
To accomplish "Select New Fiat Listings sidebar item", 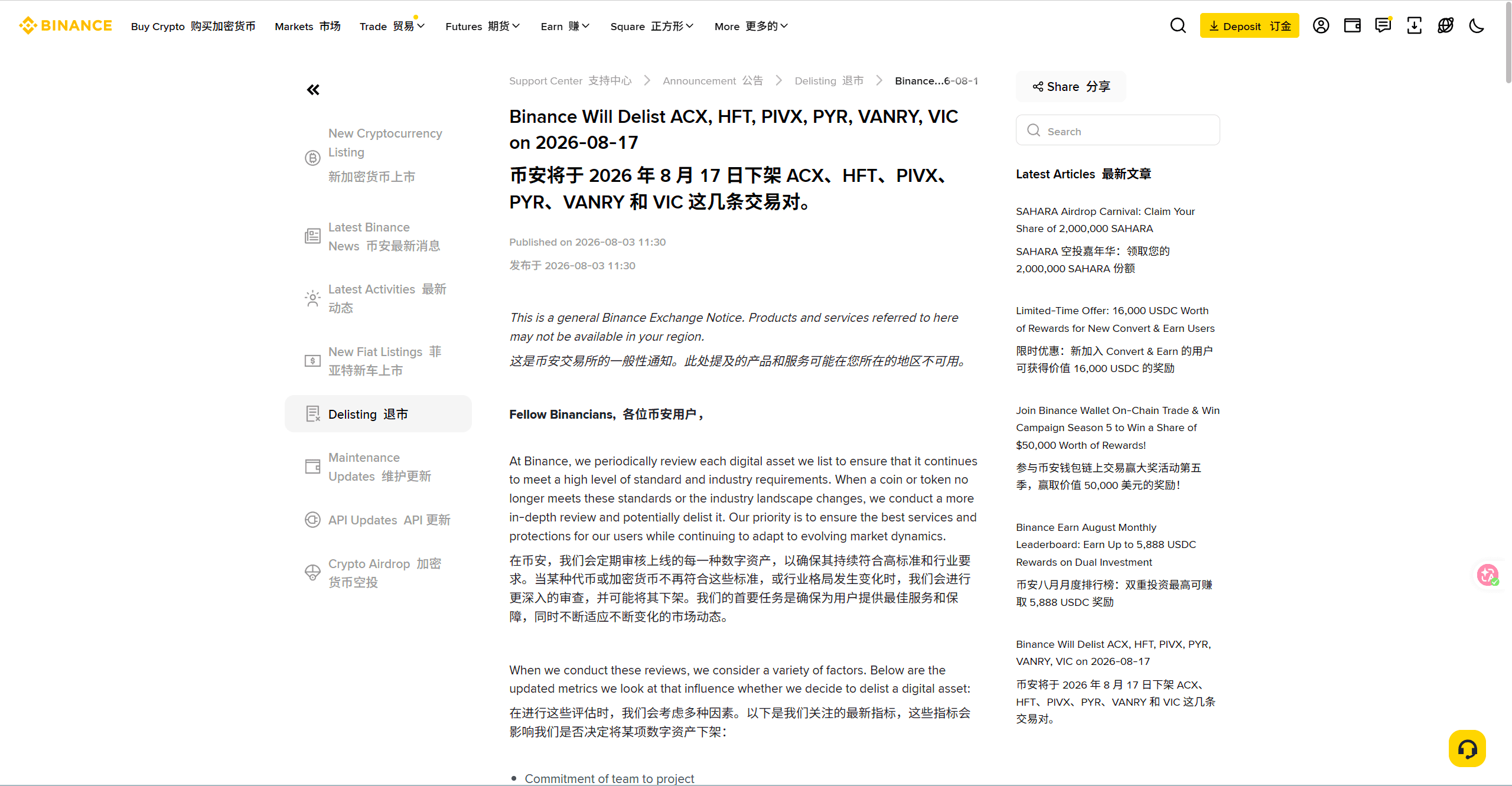I will pos(378,361).
